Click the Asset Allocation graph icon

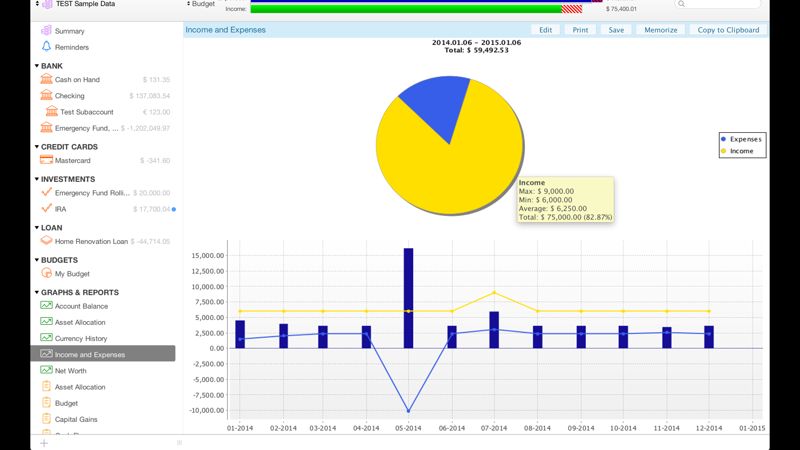[x=46, y=321]
